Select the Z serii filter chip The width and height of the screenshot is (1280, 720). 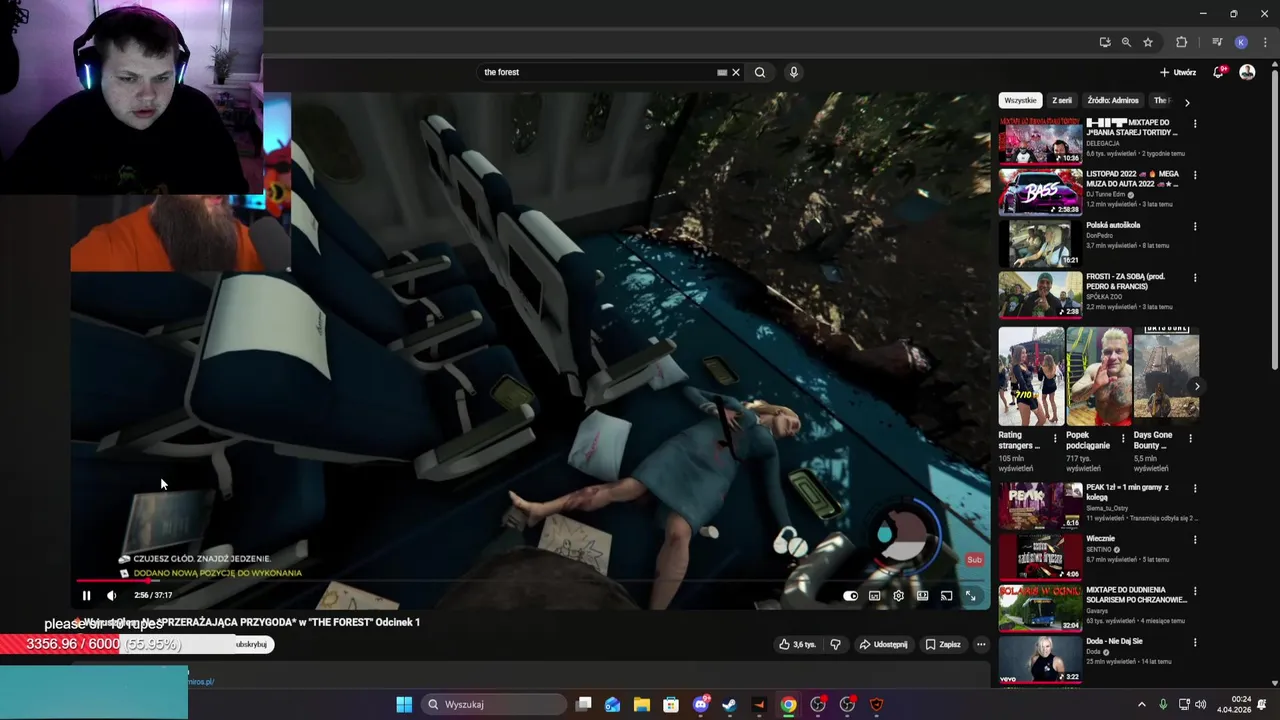(1062, 100)
